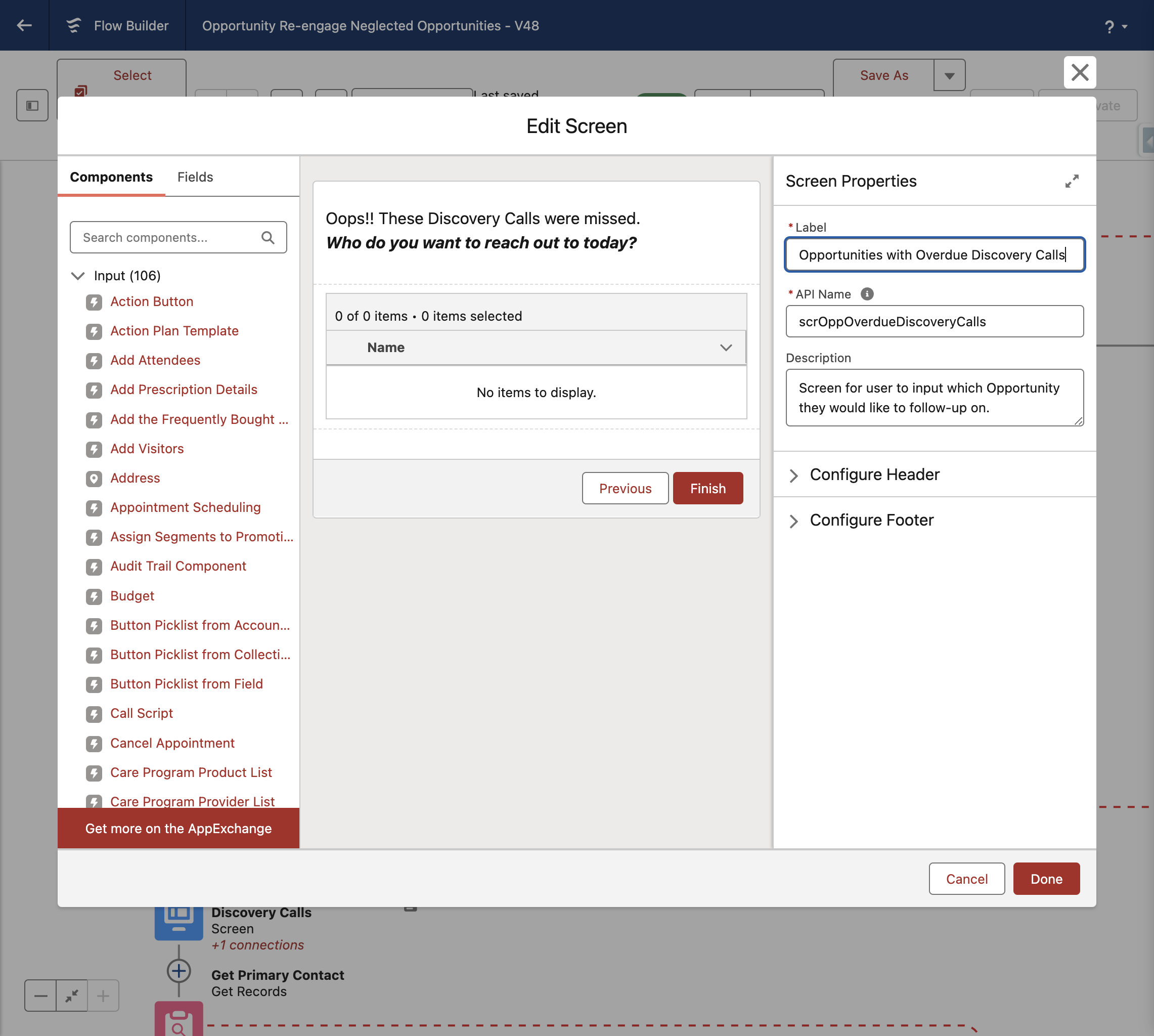The image size is (1154, 1036).
Task: Select the Address component pin icon
Action: tap(94, 478)
